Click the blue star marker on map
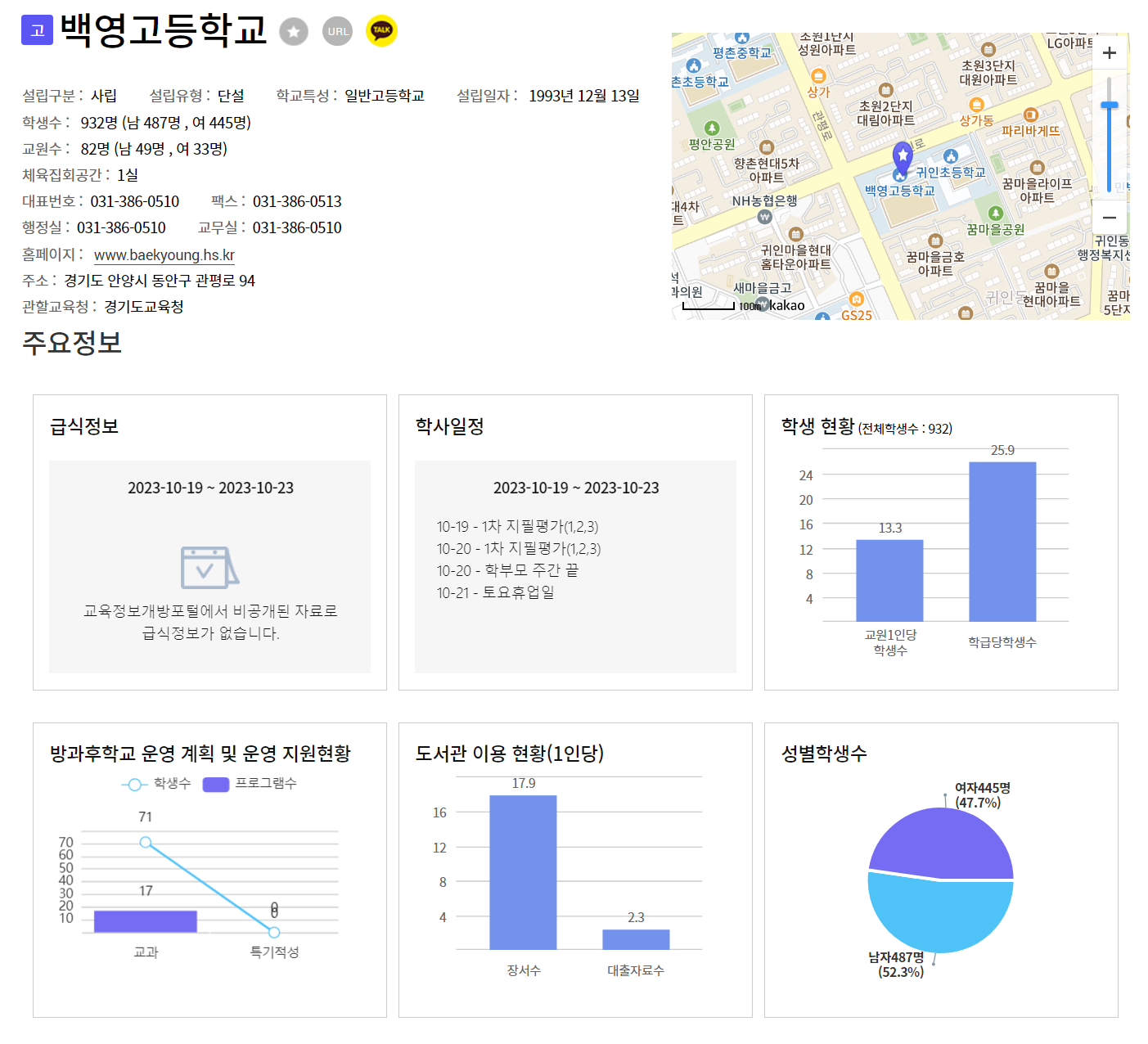The image size is (1148, 1044). tap(903, 155)
